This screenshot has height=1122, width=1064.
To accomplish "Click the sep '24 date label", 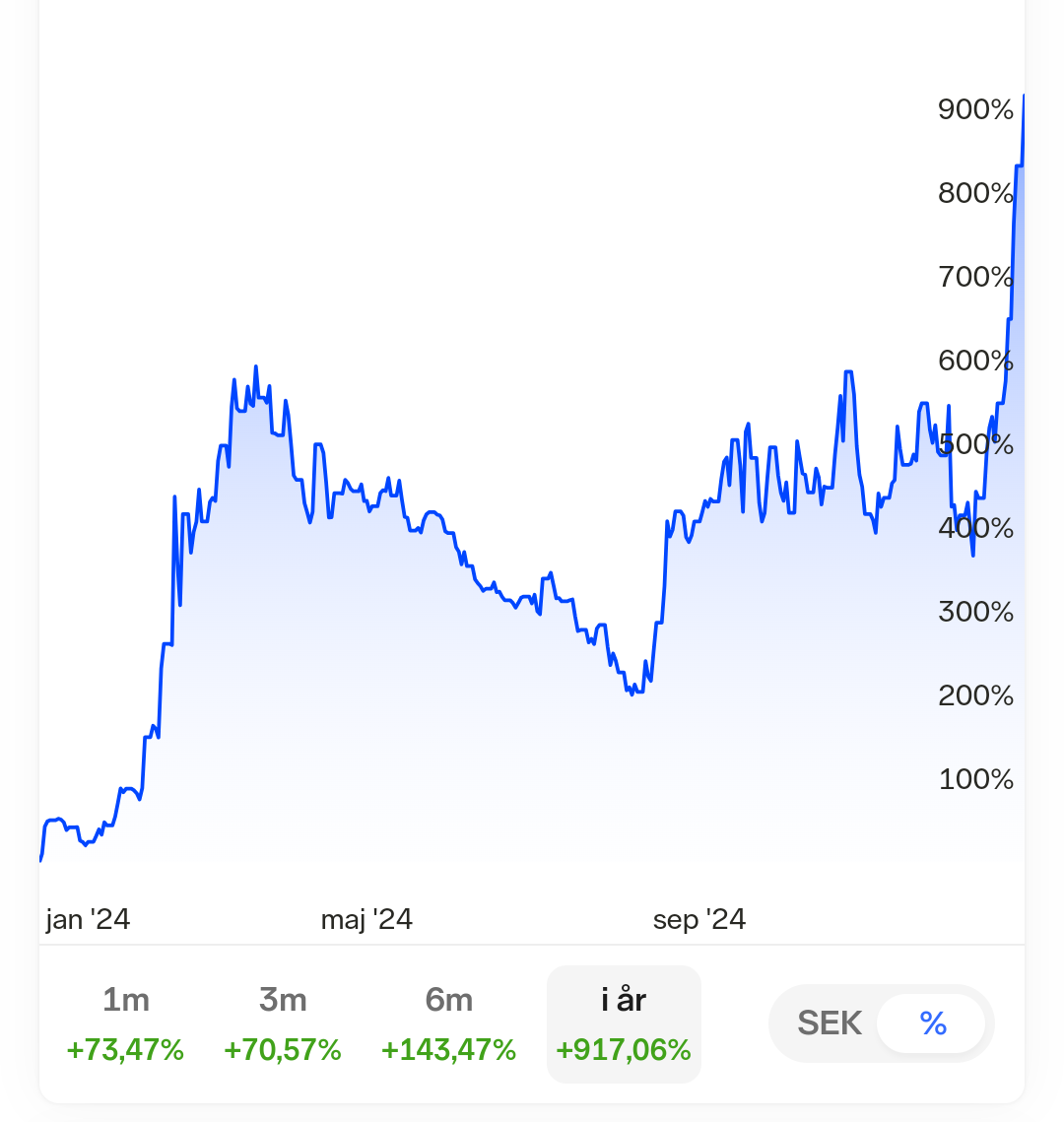I will click(699, 919).
